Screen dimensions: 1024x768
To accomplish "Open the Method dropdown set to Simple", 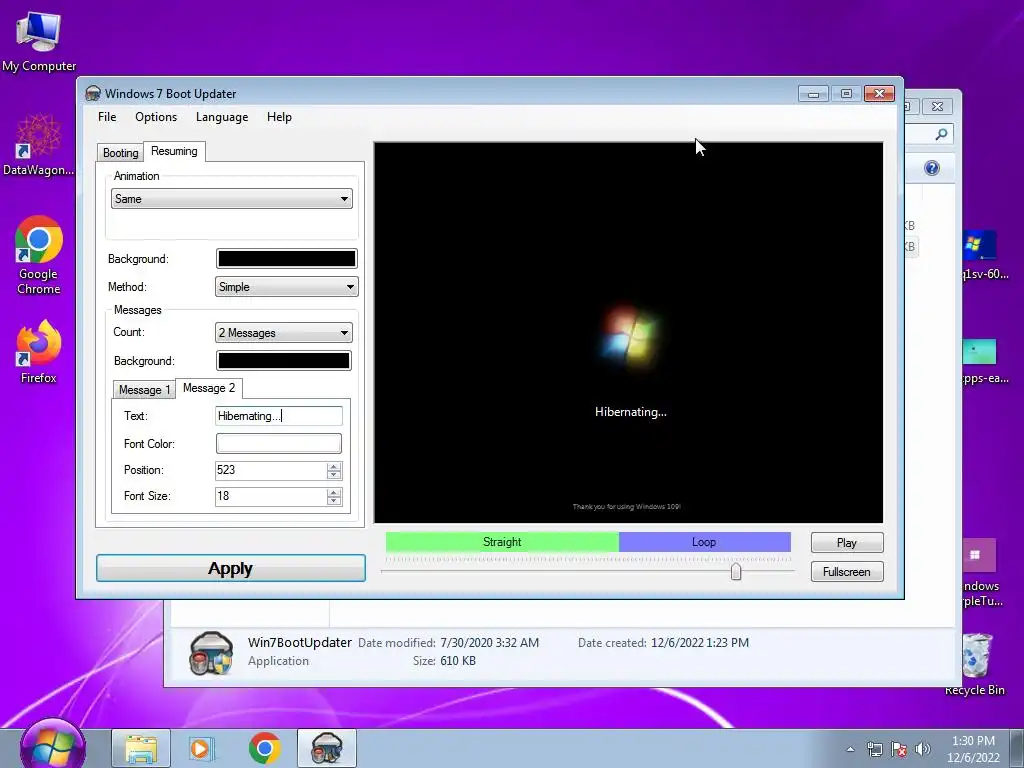I will 286,287.
